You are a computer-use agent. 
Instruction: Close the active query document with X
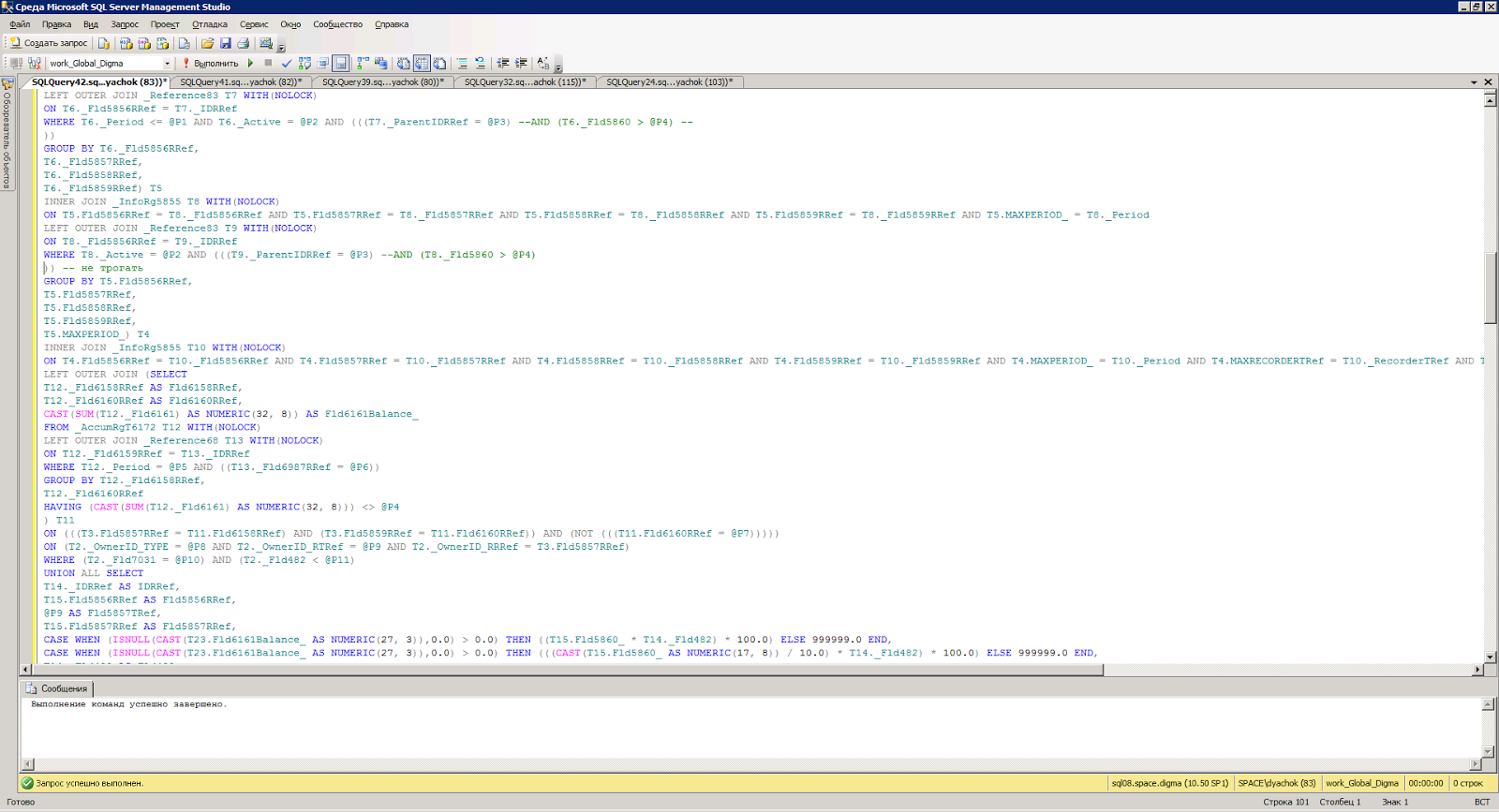pyautogui.click(x=1488, y=82)
